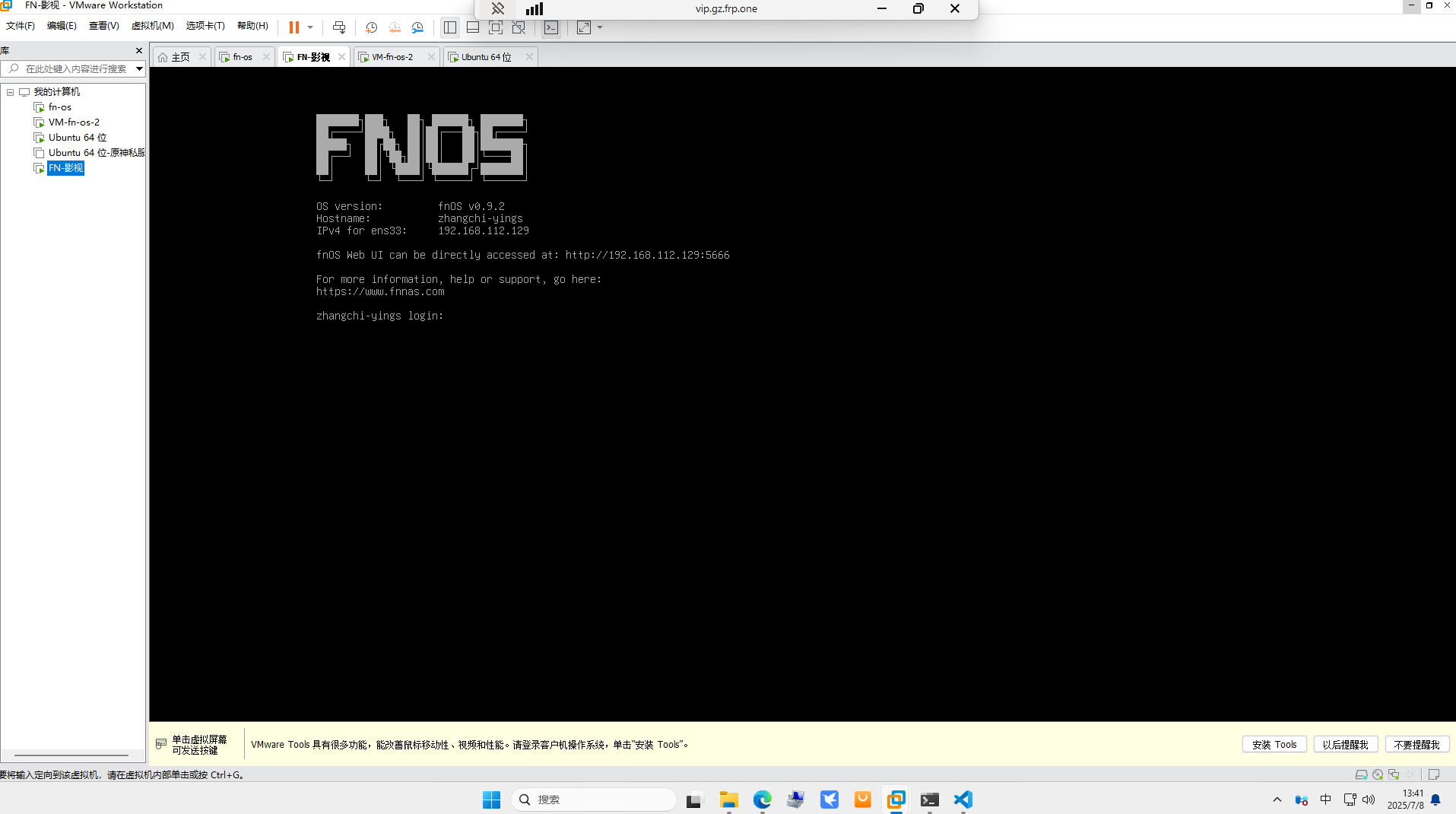
Task: Unpin the remote connection bar
Action: (x=498, y=8)
